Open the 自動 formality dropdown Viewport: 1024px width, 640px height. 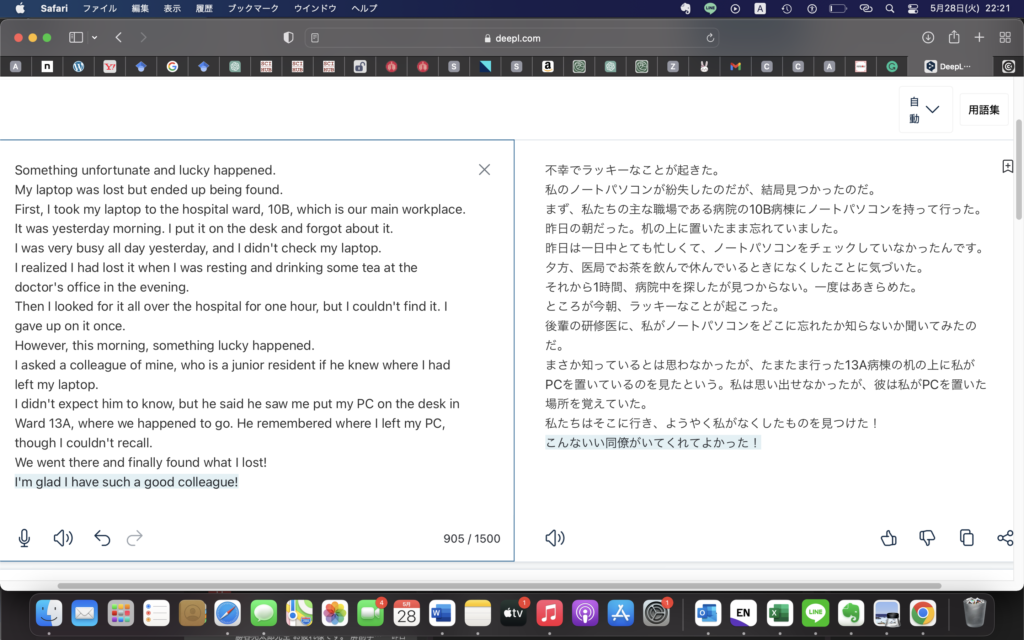pyautogui.click(x=924, y=110)
